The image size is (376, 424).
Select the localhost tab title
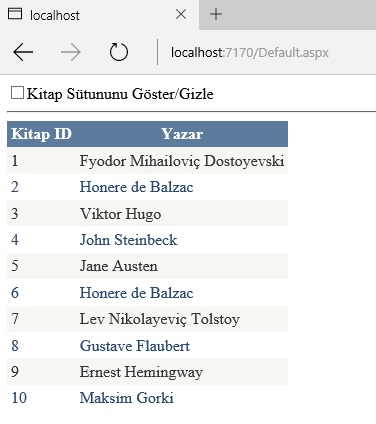click(55, 15)
